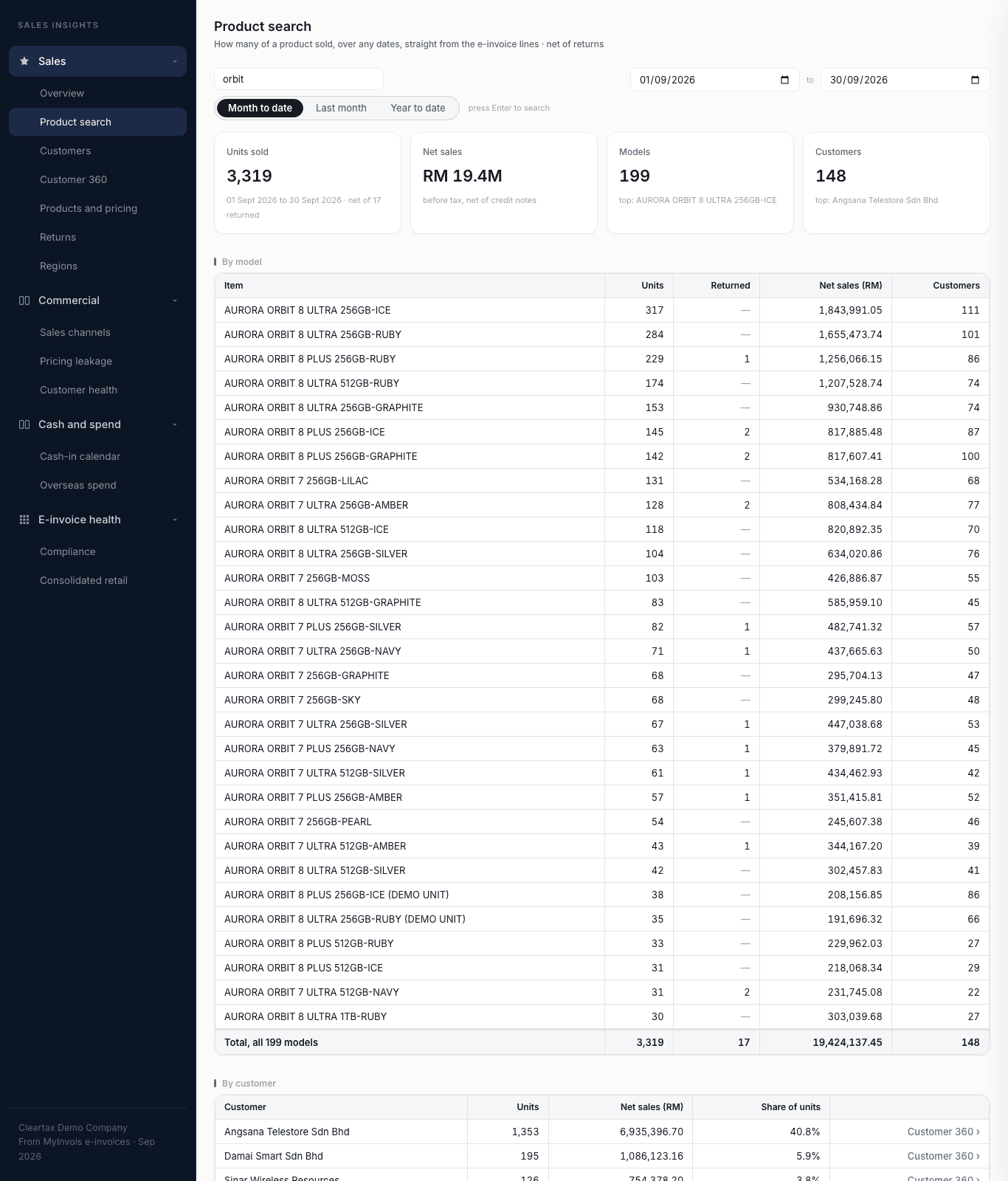Select the Month to date range

pyautogui.click(x=260, y=108)
